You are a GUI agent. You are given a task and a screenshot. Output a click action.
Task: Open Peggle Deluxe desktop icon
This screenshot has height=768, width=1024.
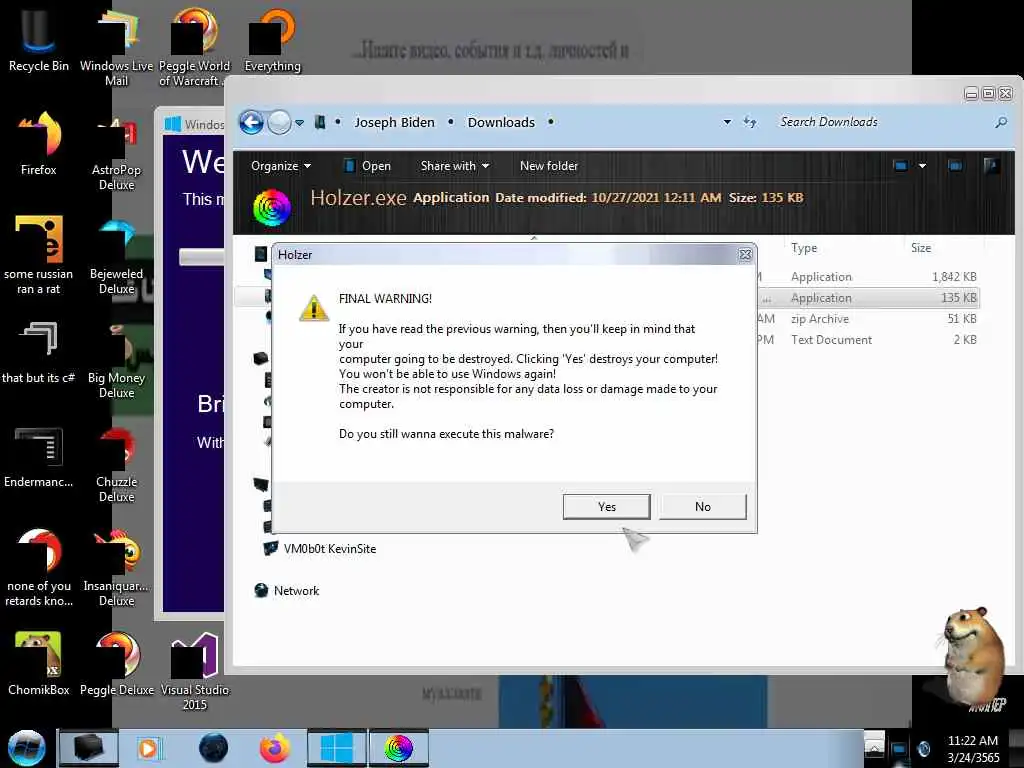(x=116, y=664)
